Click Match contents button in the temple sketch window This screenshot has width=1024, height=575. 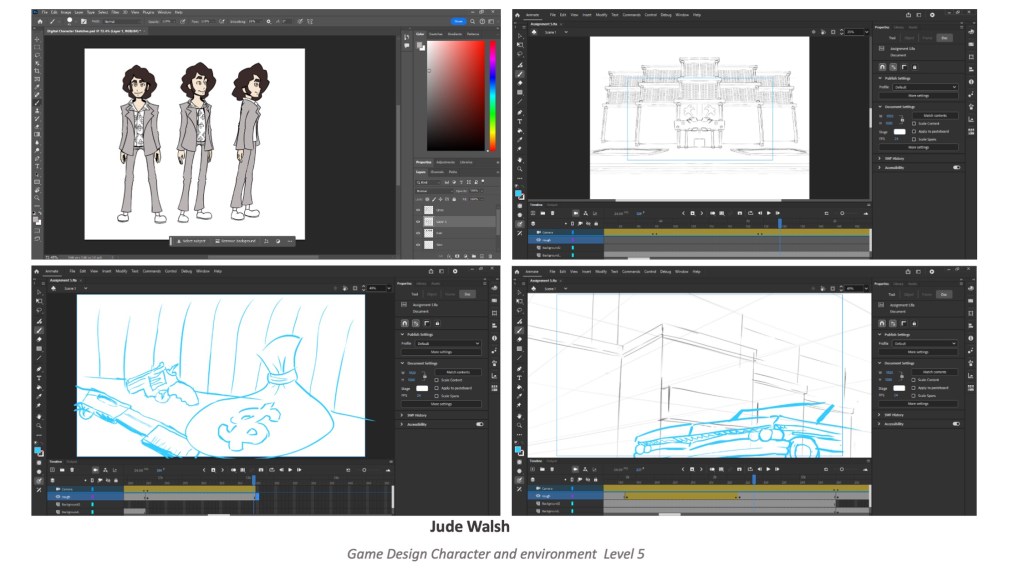pos(933,115)
